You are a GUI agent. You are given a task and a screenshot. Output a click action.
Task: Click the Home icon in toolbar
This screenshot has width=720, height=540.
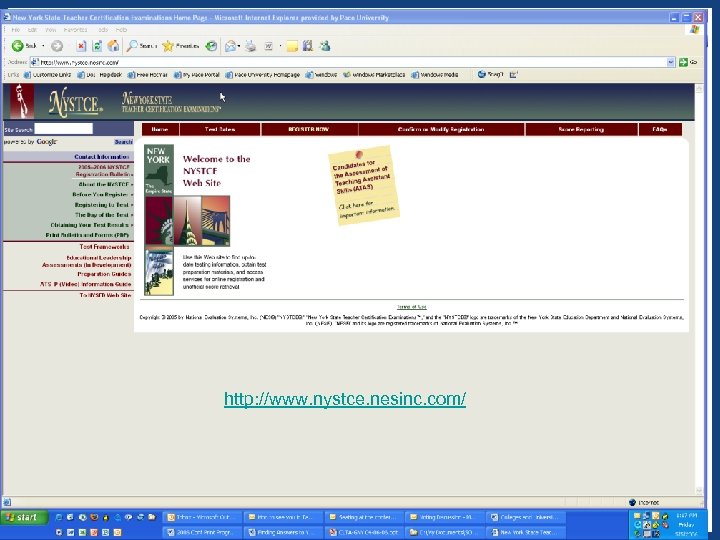[113, 46]
